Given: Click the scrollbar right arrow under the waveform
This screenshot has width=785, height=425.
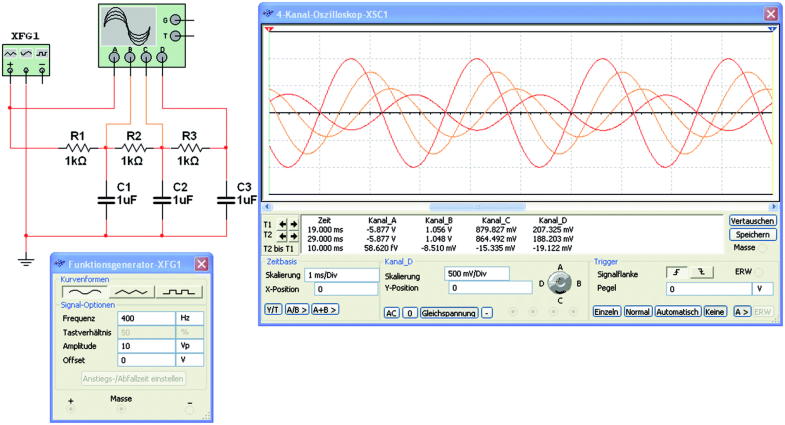Looking at the screenshot, I should pyautogui.click(x=773, y=207).
